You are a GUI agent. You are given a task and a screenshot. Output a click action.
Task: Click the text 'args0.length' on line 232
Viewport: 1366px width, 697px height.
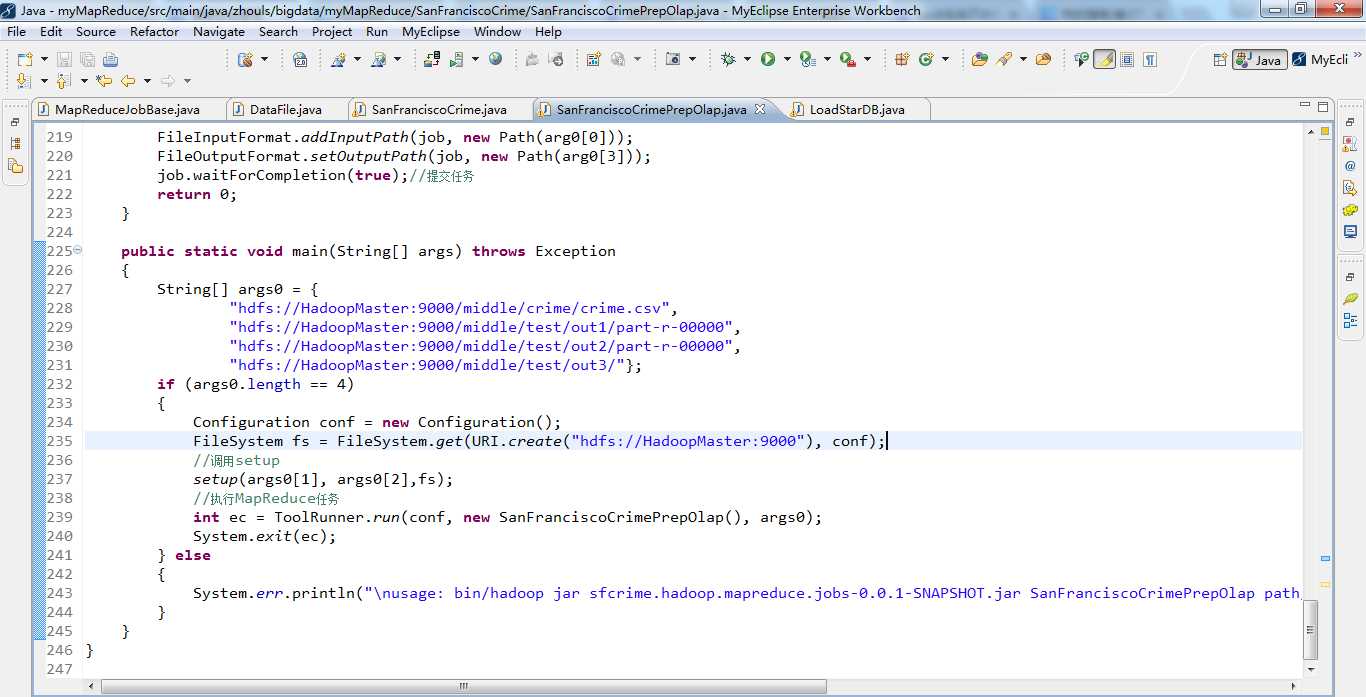tap(246, 384)
